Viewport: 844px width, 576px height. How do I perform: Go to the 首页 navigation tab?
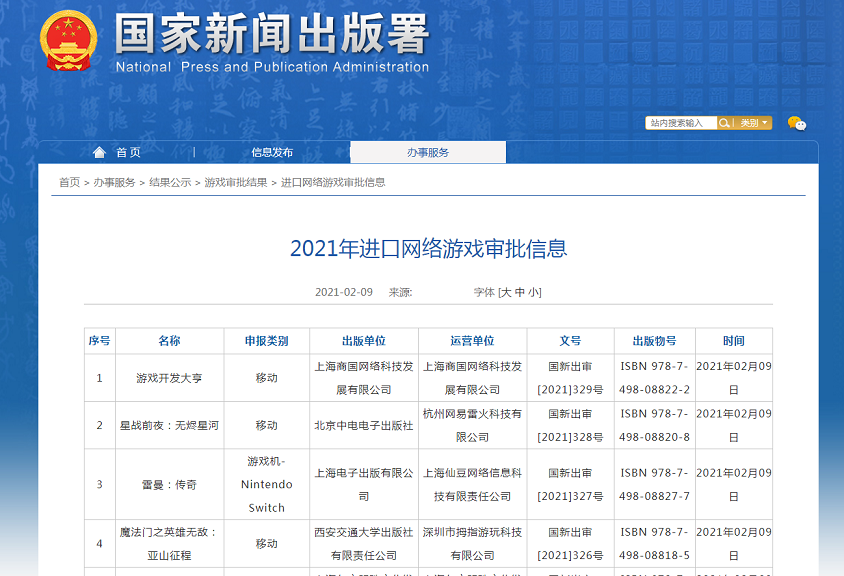[x=128, y=152]
